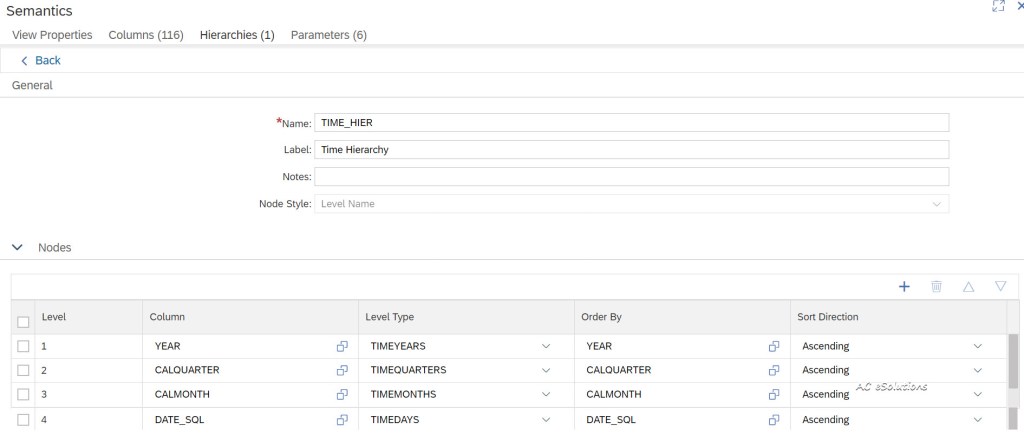Open the View Properties tab
Image resolution: width=1024 pixels, height=435 pixels.
click(52, 35)
